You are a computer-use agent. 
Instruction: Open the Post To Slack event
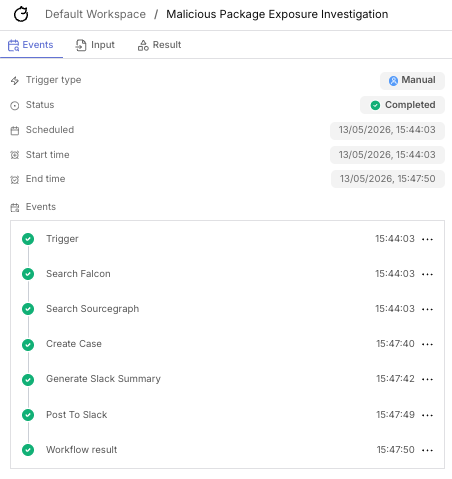[x=227, y=415]
